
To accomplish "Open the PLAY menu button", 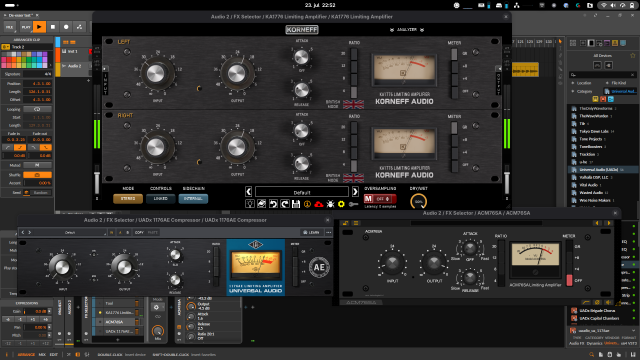I will [26, 27].
